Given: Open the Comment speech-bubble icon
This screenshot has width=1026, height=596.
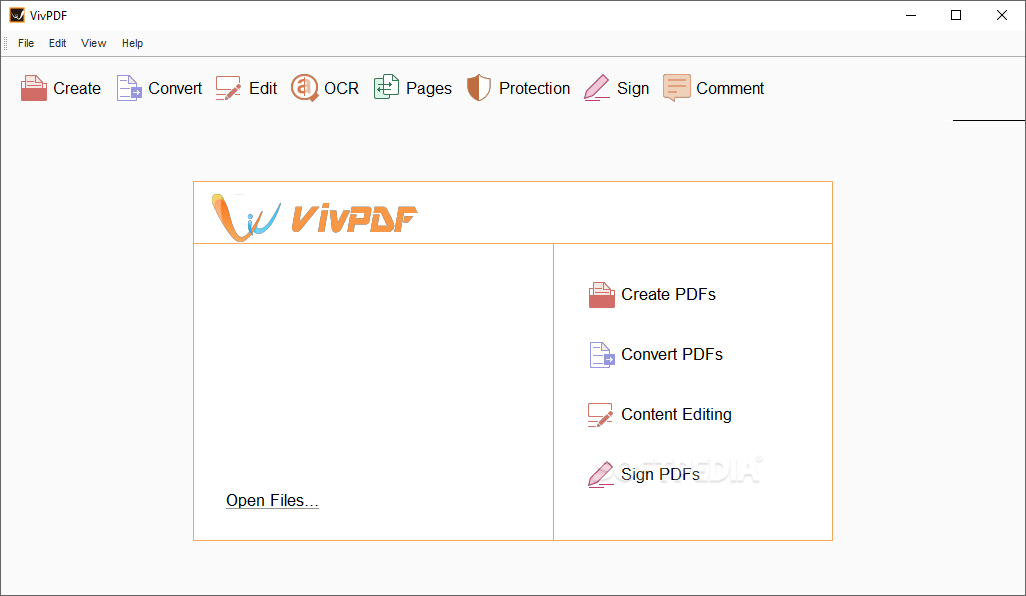Looking at the screenshot, I should coord(677,88).
